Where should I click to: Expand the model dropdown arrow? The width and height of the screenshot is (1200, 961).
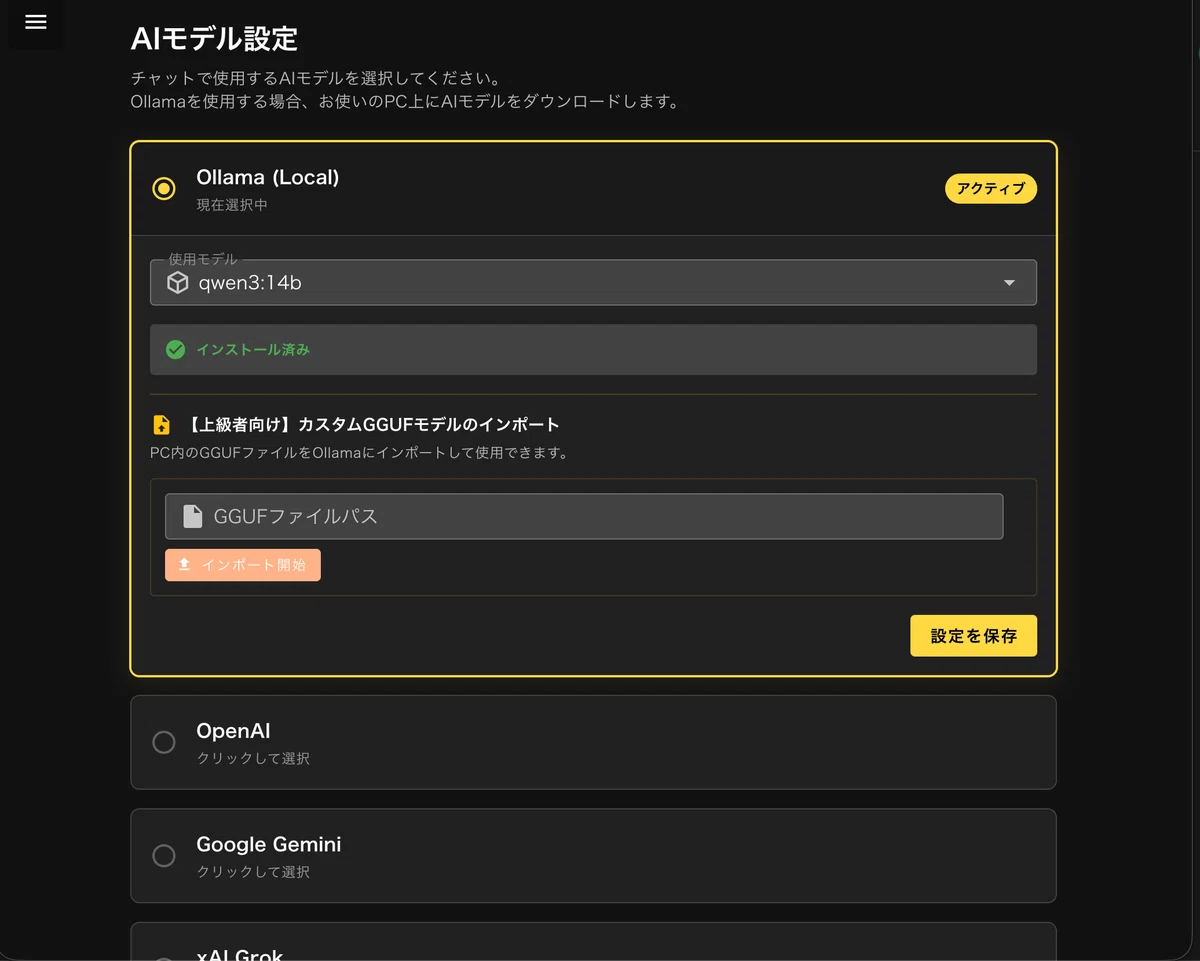point(1009,283)
